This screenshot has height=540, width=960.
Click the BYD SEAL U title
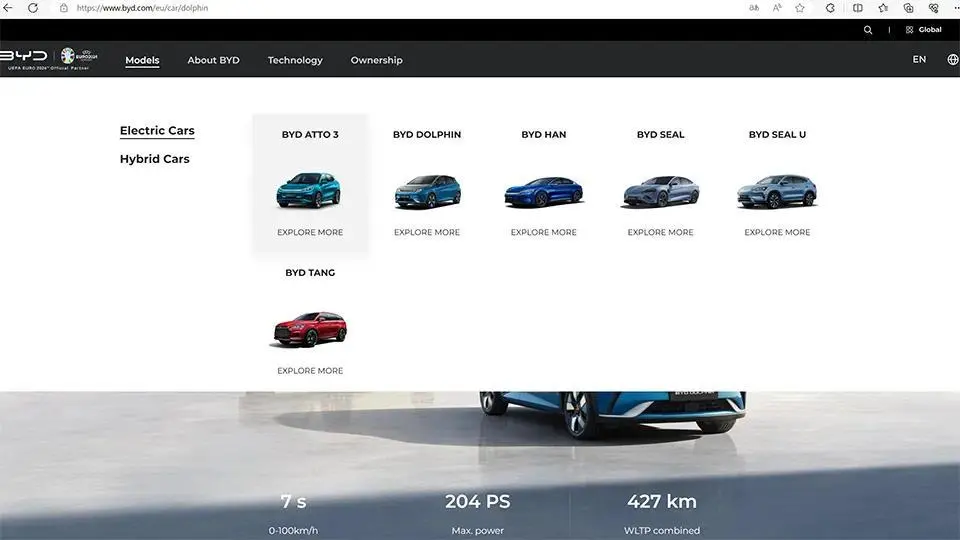(x=778, y=134)
